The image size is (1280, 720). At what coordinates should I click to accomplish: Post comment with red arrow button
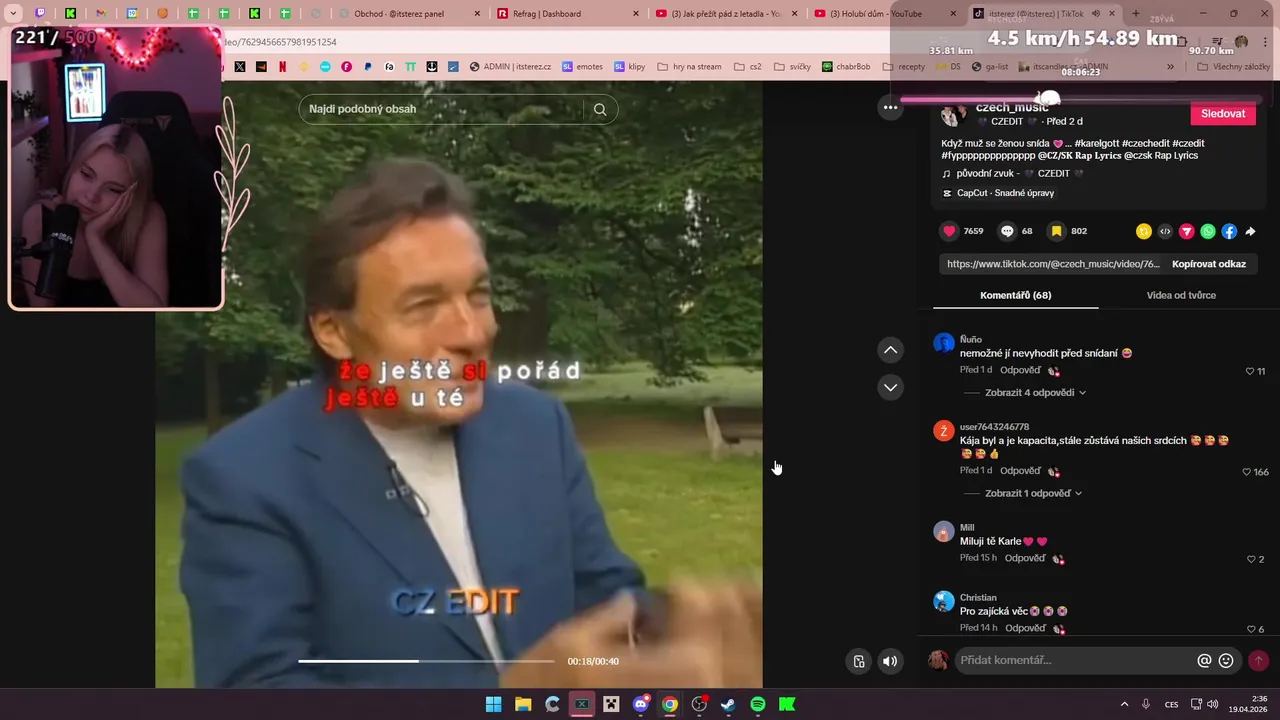(1258, 660)
